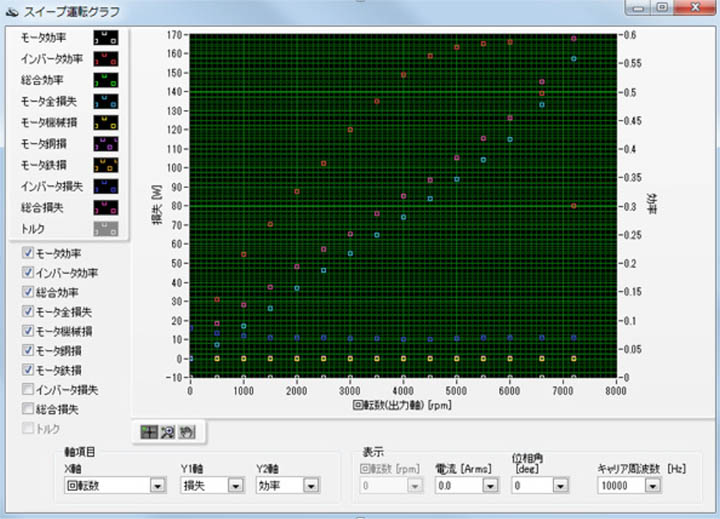Open the 位相角 [deg] dropdown
This screenshot has height=519, width=720.
point(560,485)
